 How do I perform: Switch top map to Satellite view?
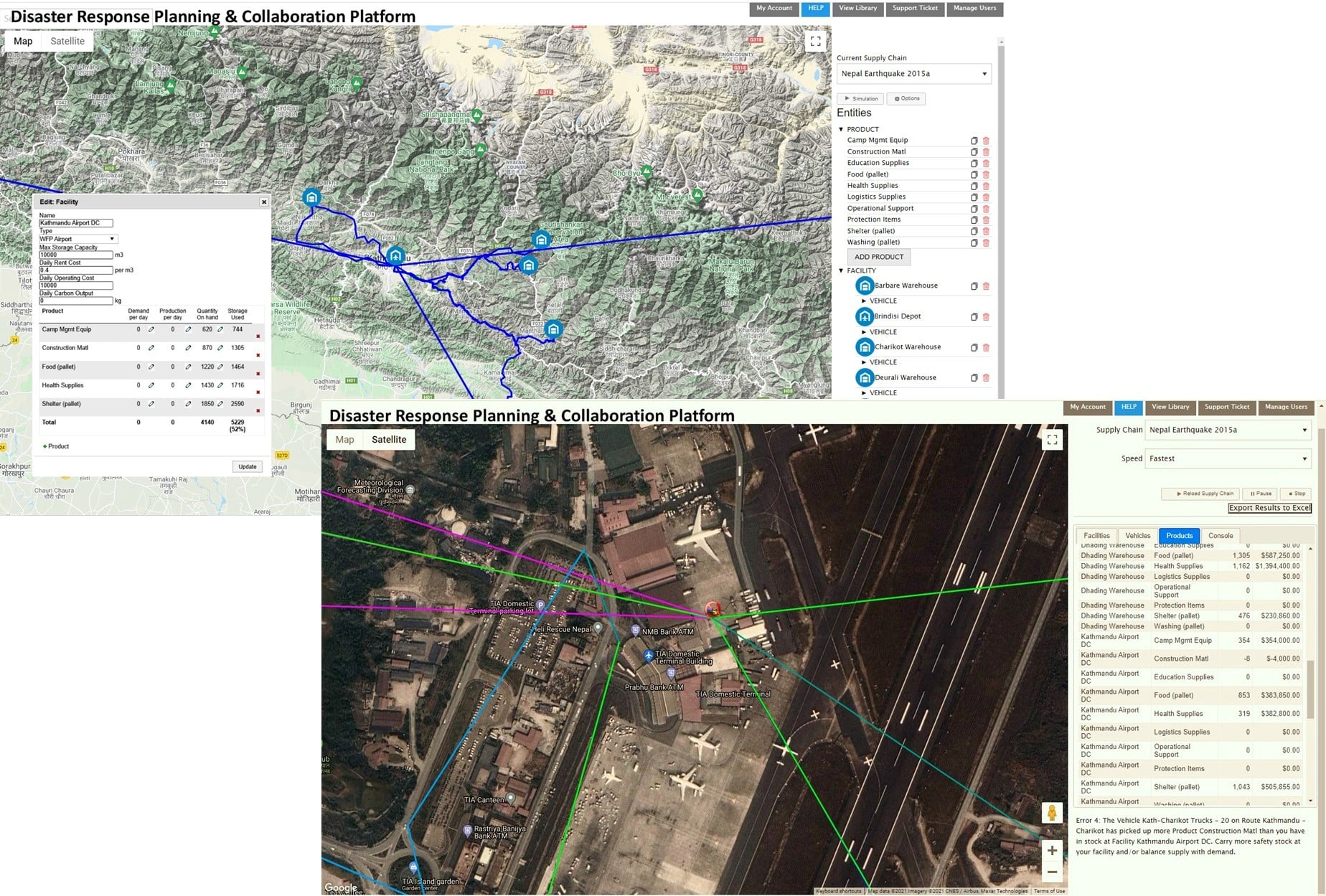click(x=67, y=41)
